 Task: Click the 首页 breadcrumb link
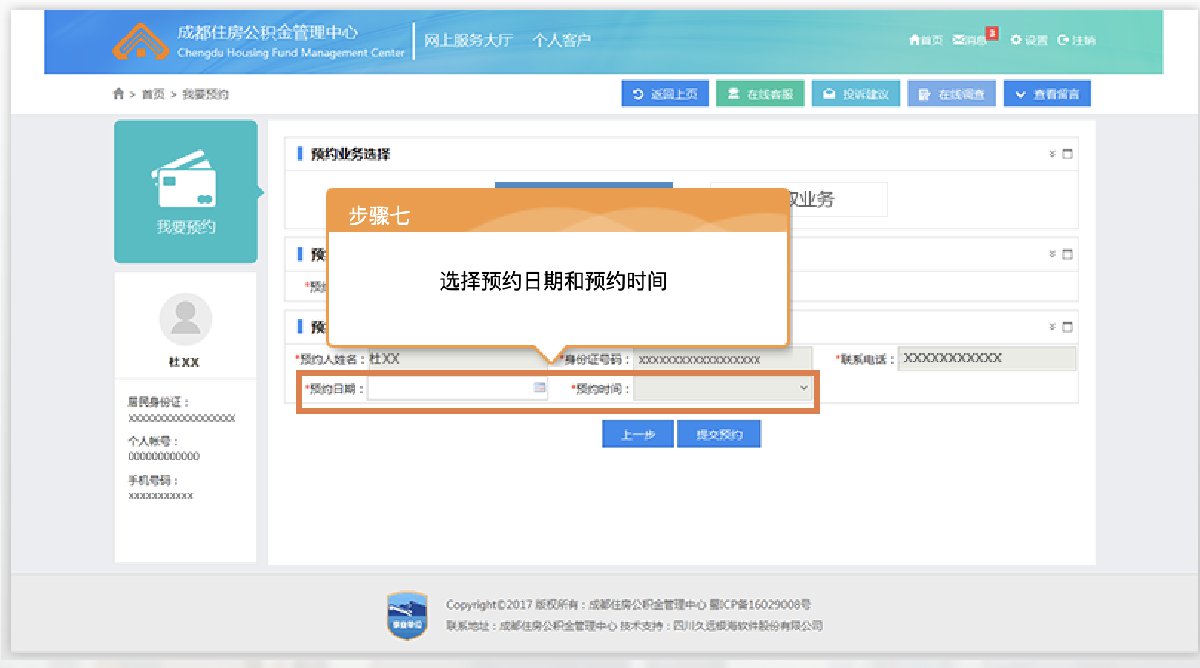(153, 94)
